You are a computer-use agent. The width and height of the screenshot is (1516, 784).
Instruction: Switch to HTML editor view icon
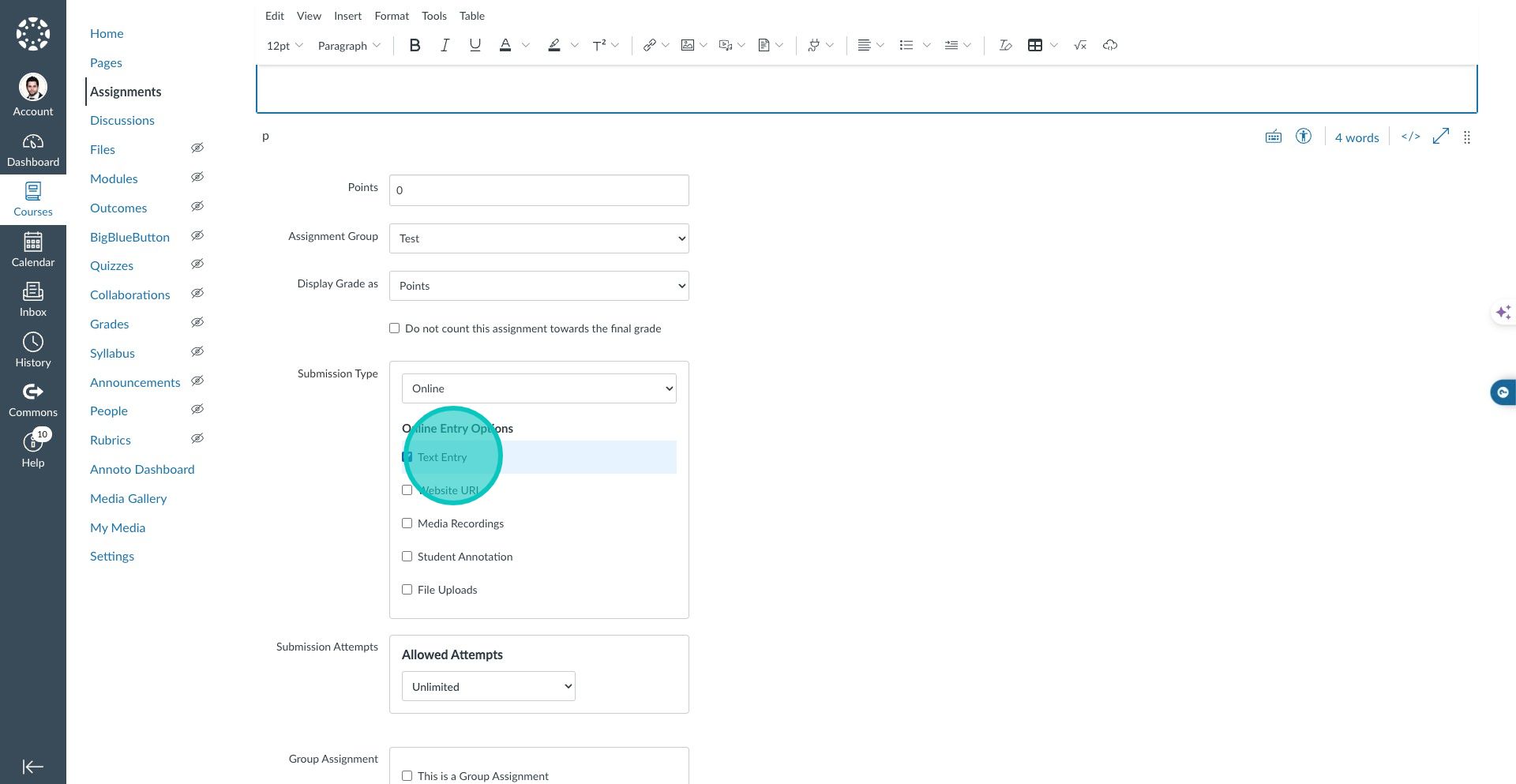coord(1410,137)
